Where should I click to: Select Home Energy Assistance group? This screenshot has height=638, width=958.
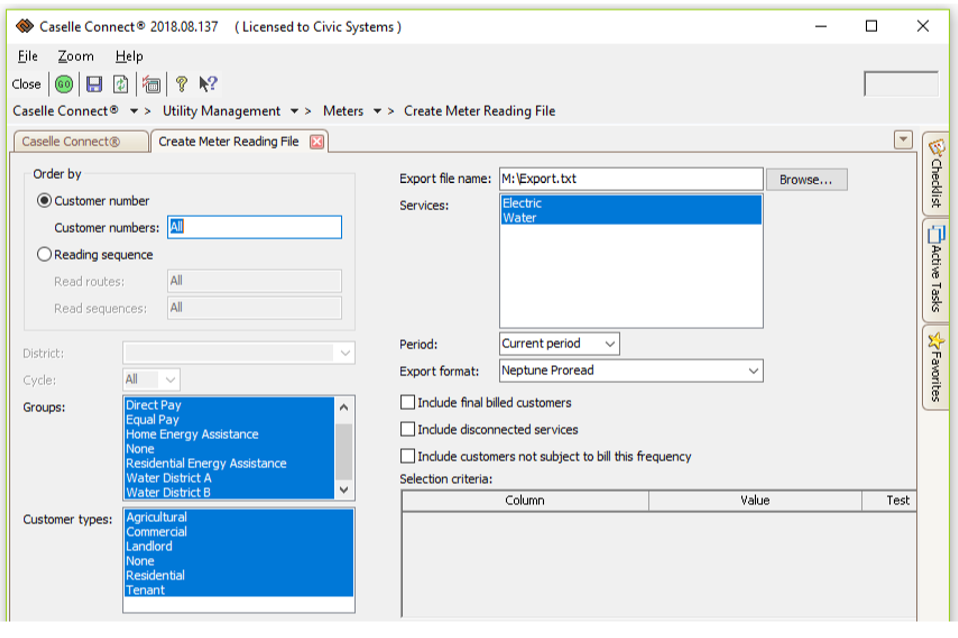click(x=229, y=434)
